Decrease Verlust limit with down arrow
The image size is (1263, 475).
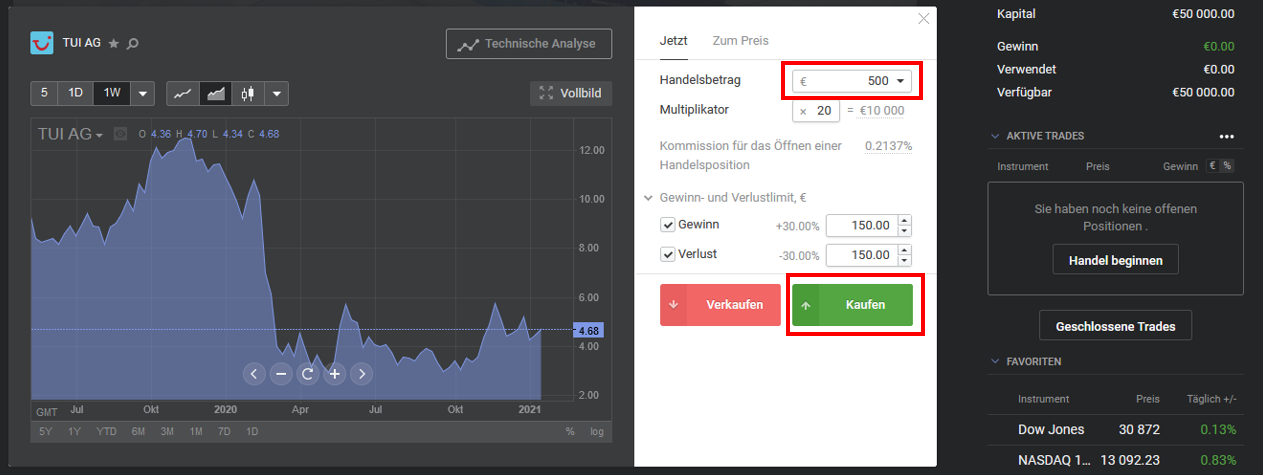904,261
